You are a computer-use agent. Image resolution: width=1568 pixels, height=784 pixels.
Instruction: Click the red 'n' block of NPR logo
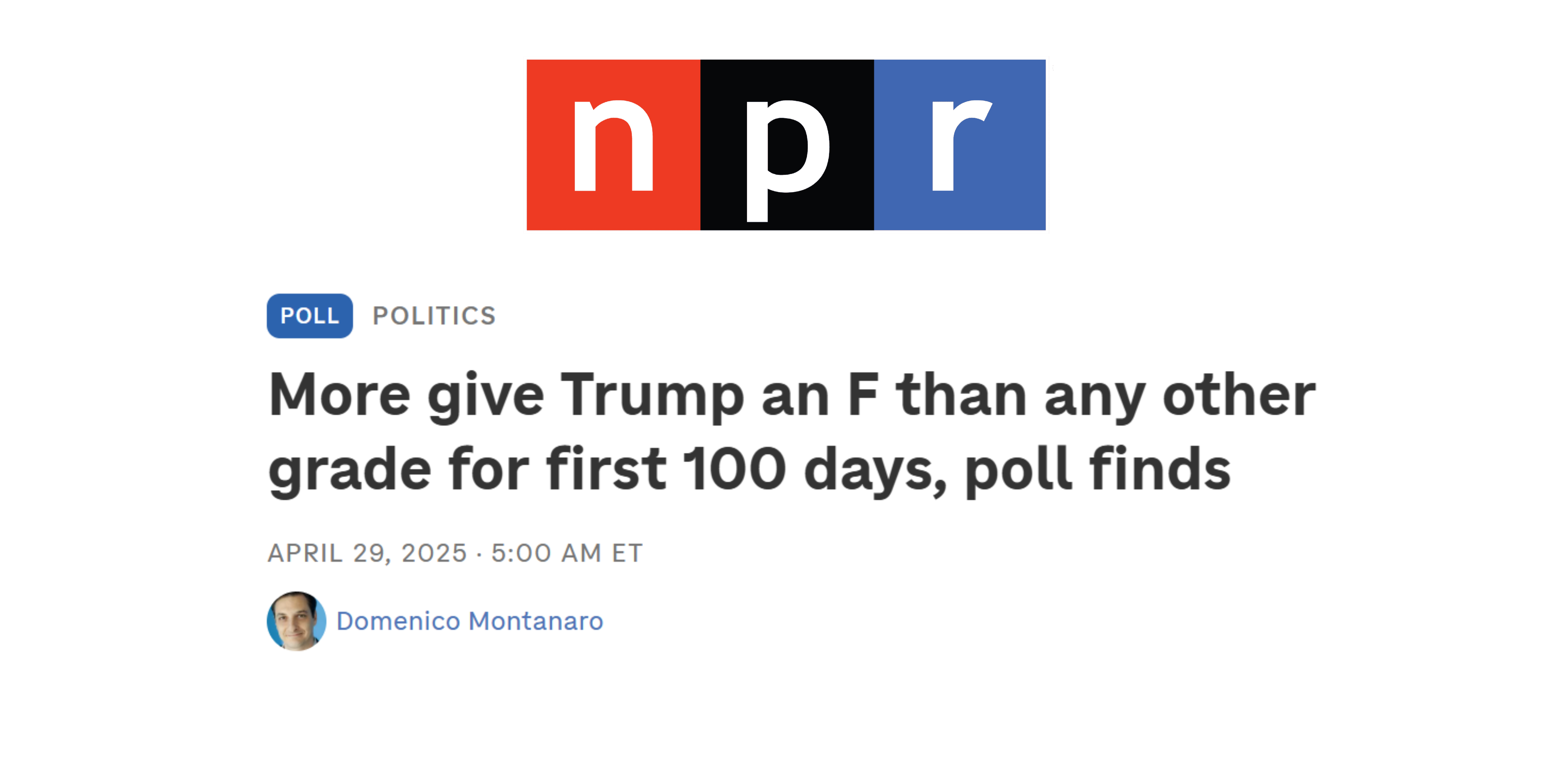613,145
